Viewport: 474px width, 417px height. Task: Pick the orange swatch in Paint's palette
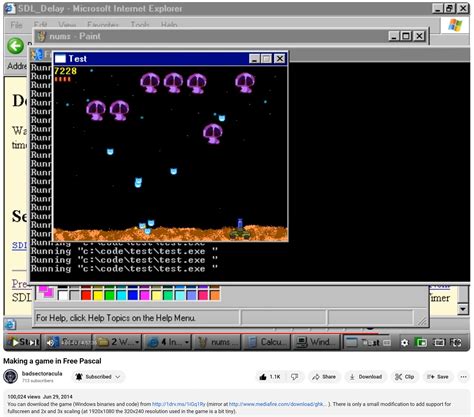point(215,295)
